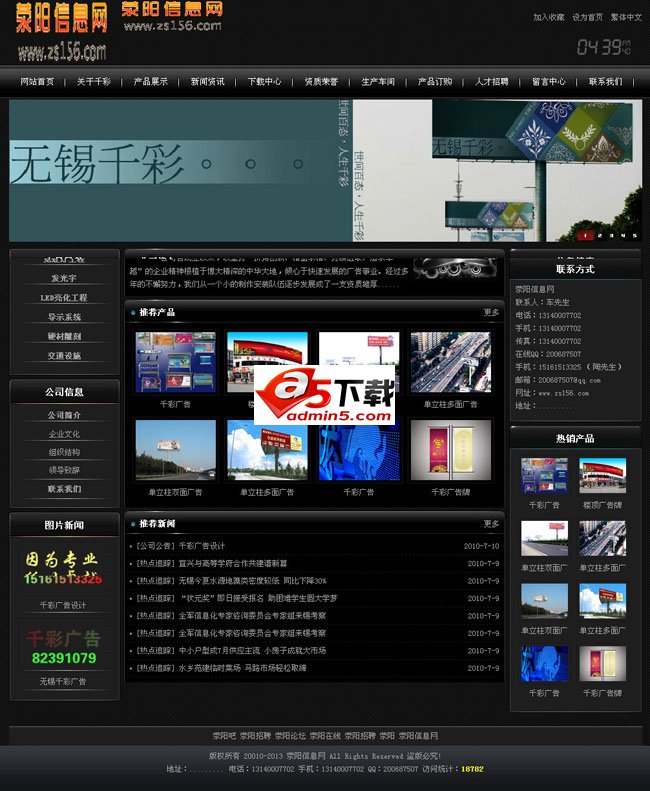Open the 人才招聘 navigation item
This screenshot has width=650, height=791.
click(492, 82)
